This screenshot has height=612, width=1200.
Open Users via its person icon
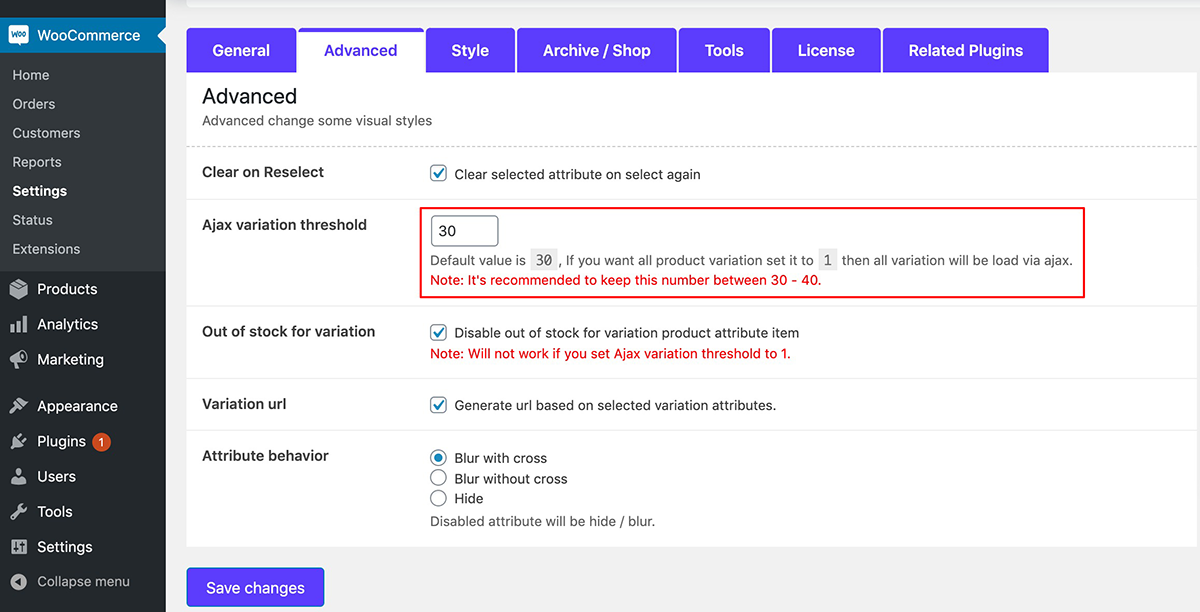click(18, 476)
